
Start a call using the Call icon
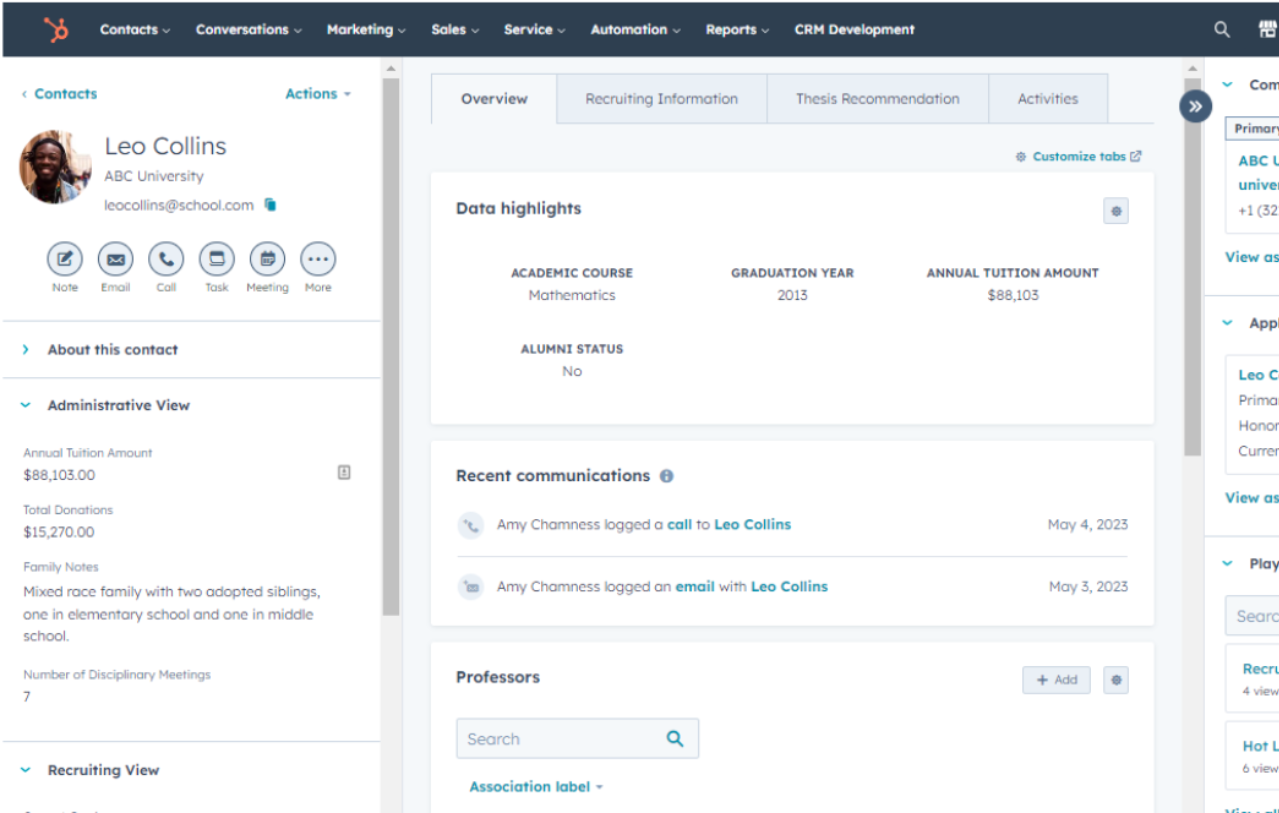tap(166, 261)
